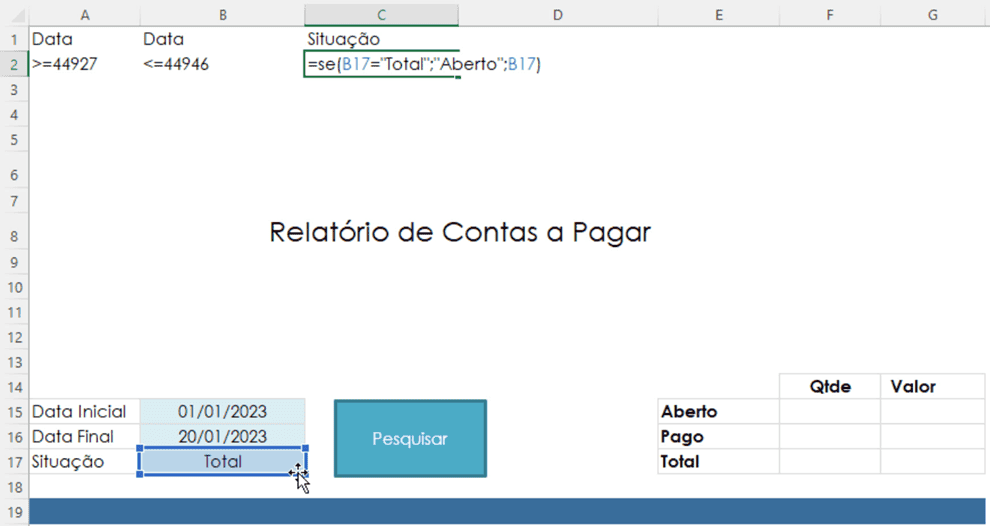
Task: Select the Data Inicial cell 01/01/2023
Action: pos(222,412)
